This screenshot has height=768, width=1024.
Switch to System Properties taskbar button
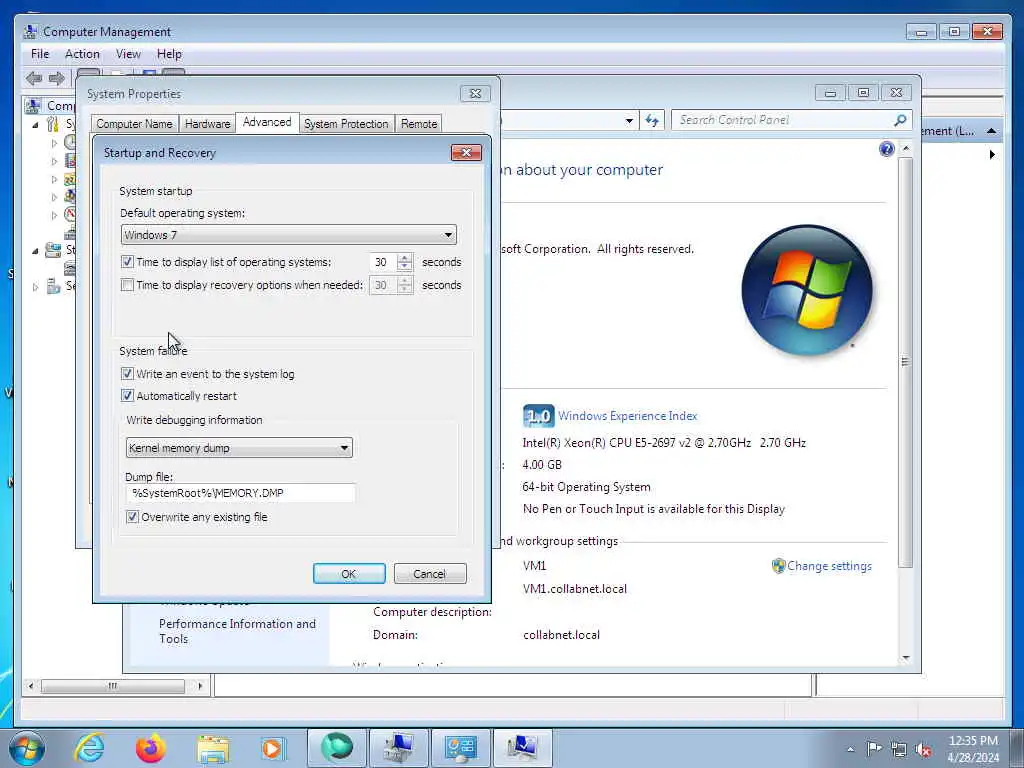[522, 748]
